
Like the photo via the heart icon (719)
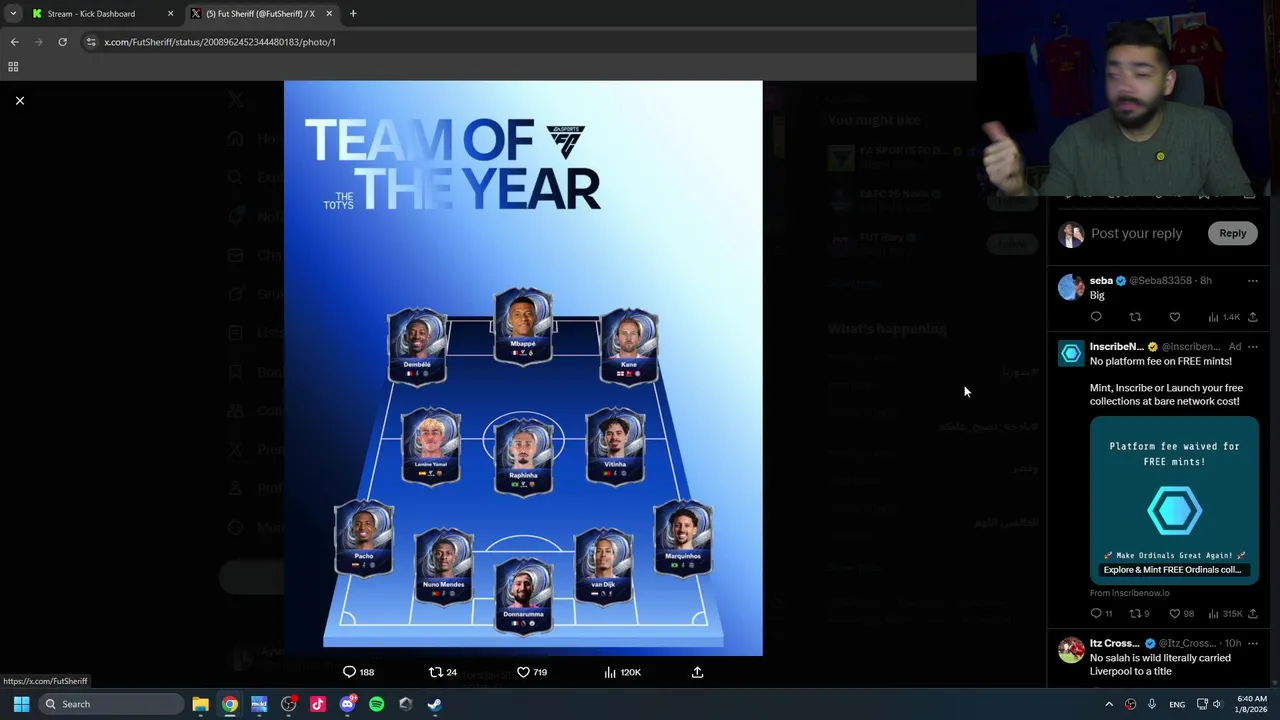click(531, 672)
